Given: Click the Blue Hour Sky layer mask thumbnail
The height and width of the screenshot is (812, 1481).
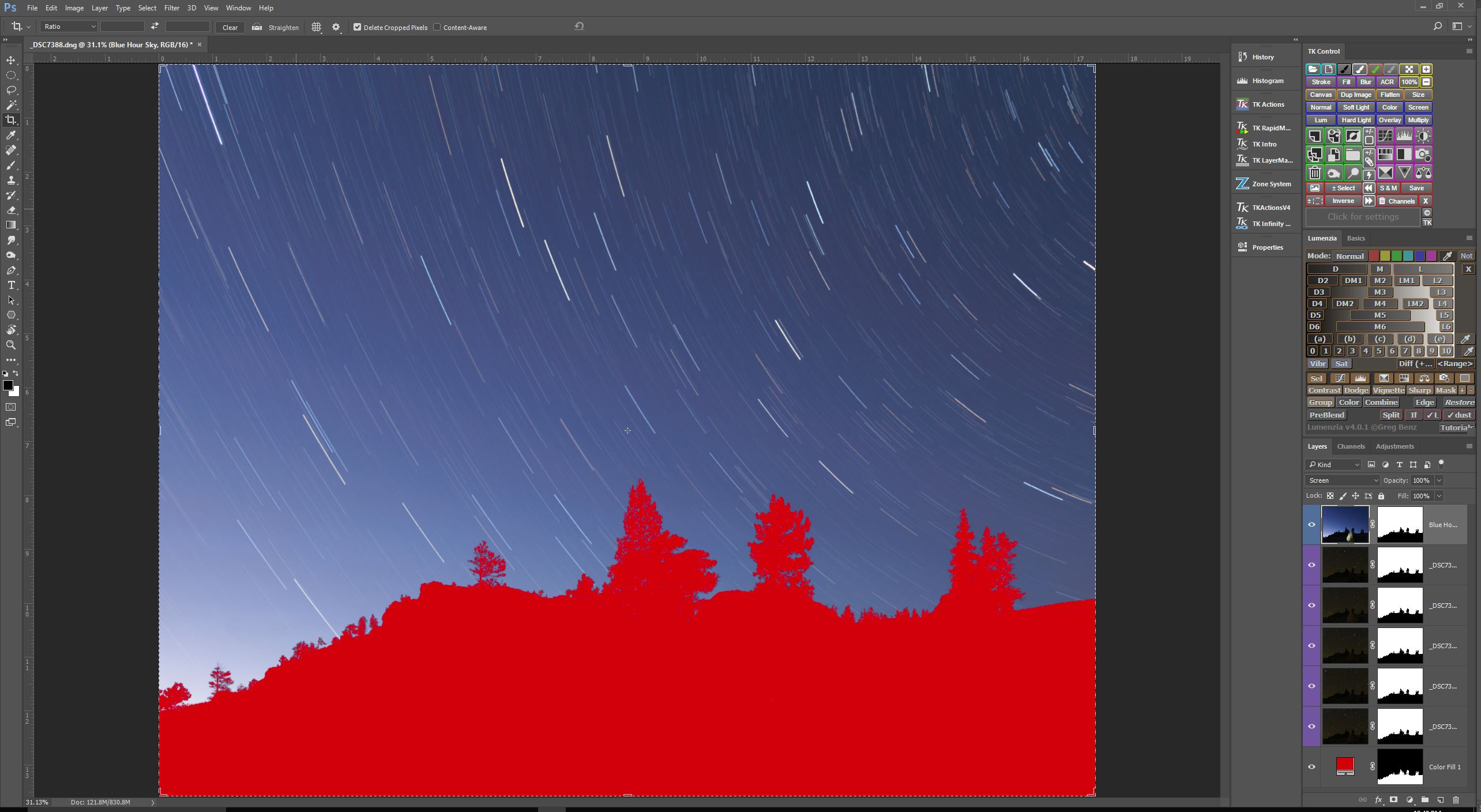Looking at the screenshot, I should (x=1400, y=525).
